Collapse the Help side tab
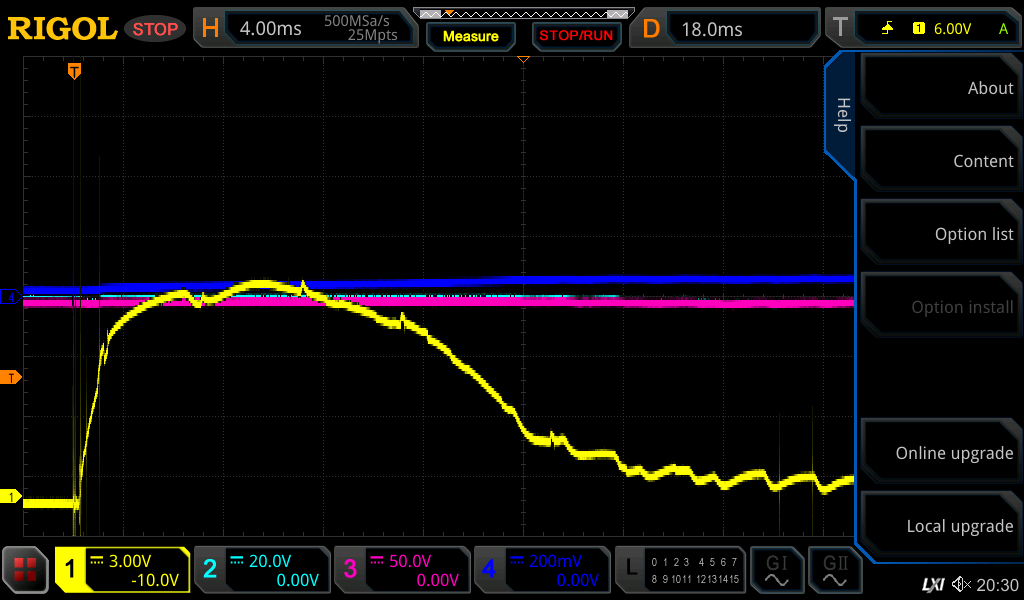The width and height of the screenshot is (1024, 600). [842, 115]
